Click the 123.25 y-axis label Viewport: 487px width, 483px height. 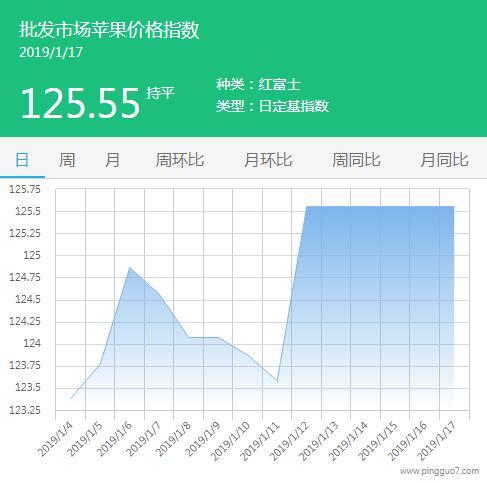(25, 410)
